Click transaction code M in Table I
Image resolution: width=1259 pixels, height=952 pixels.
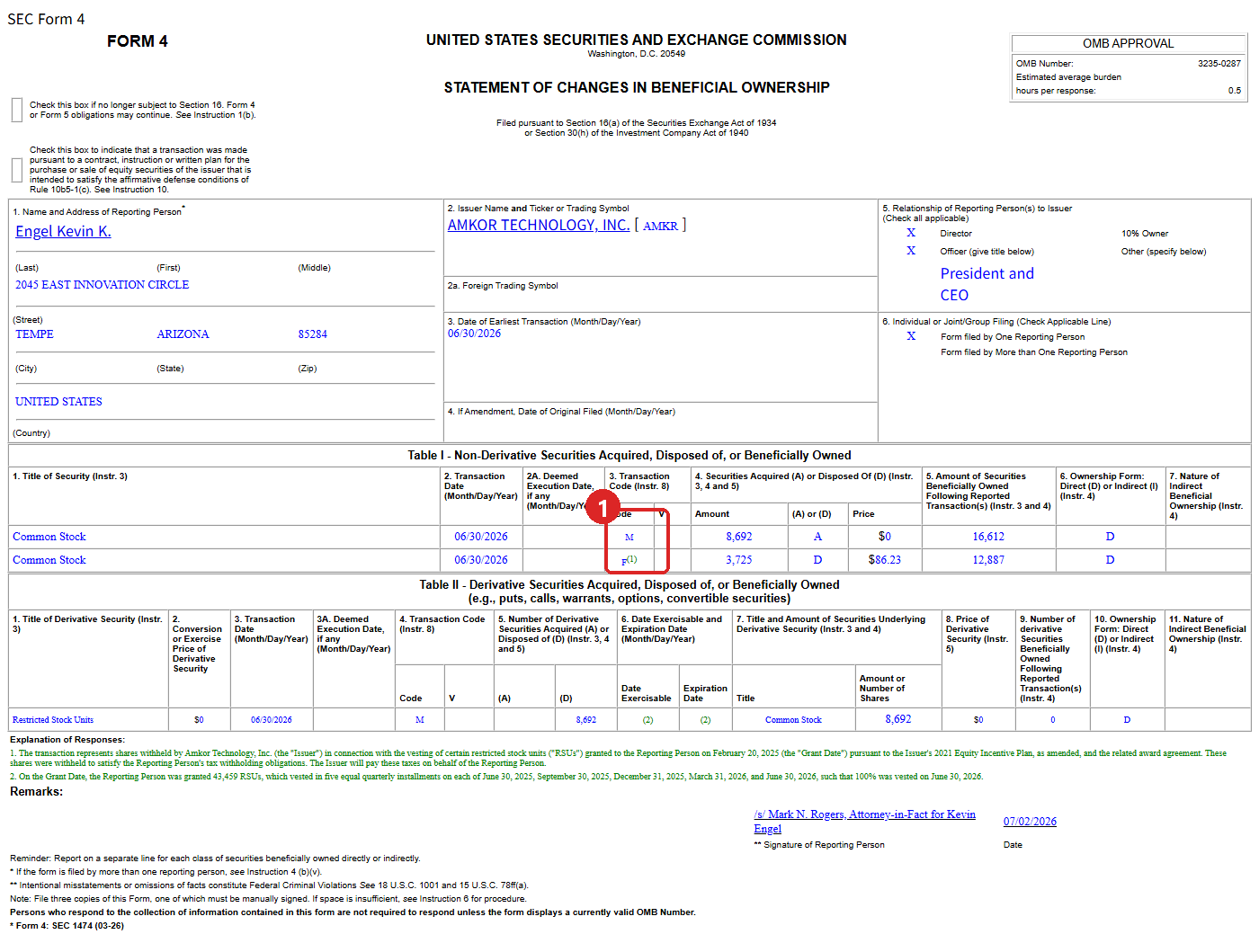click(629, 538)
